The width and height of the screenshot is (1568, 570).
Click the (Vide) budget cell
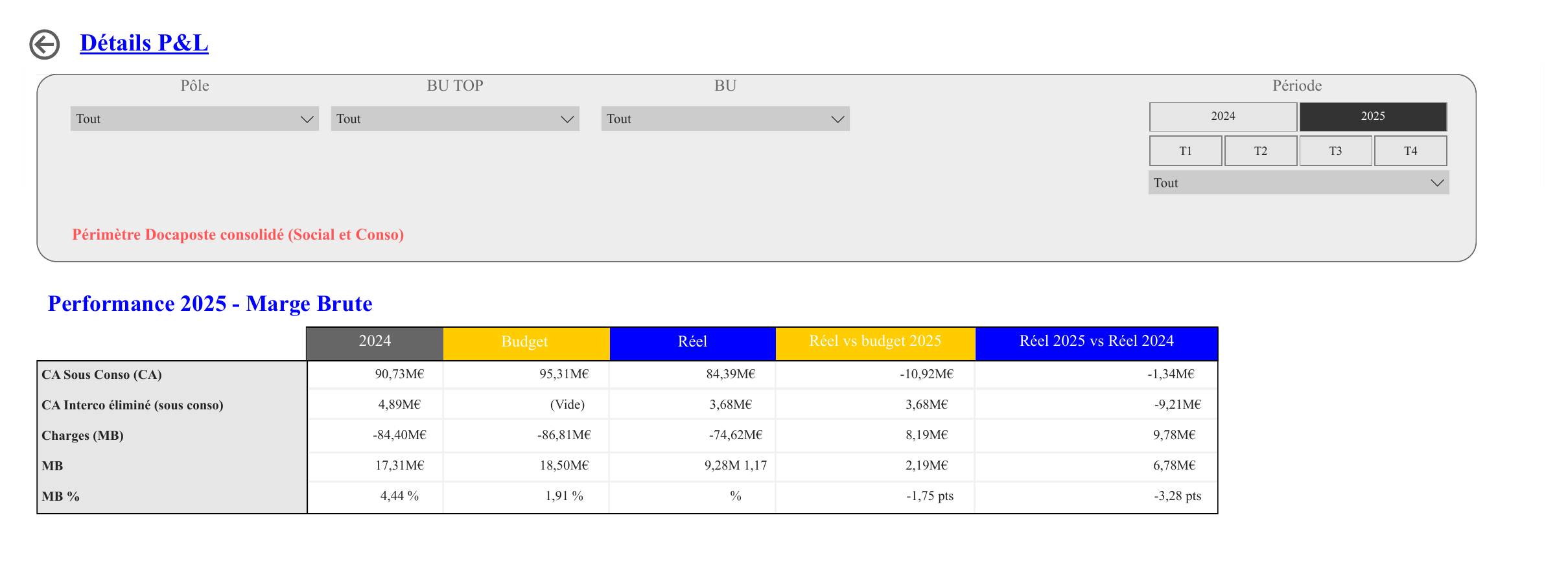526,405
